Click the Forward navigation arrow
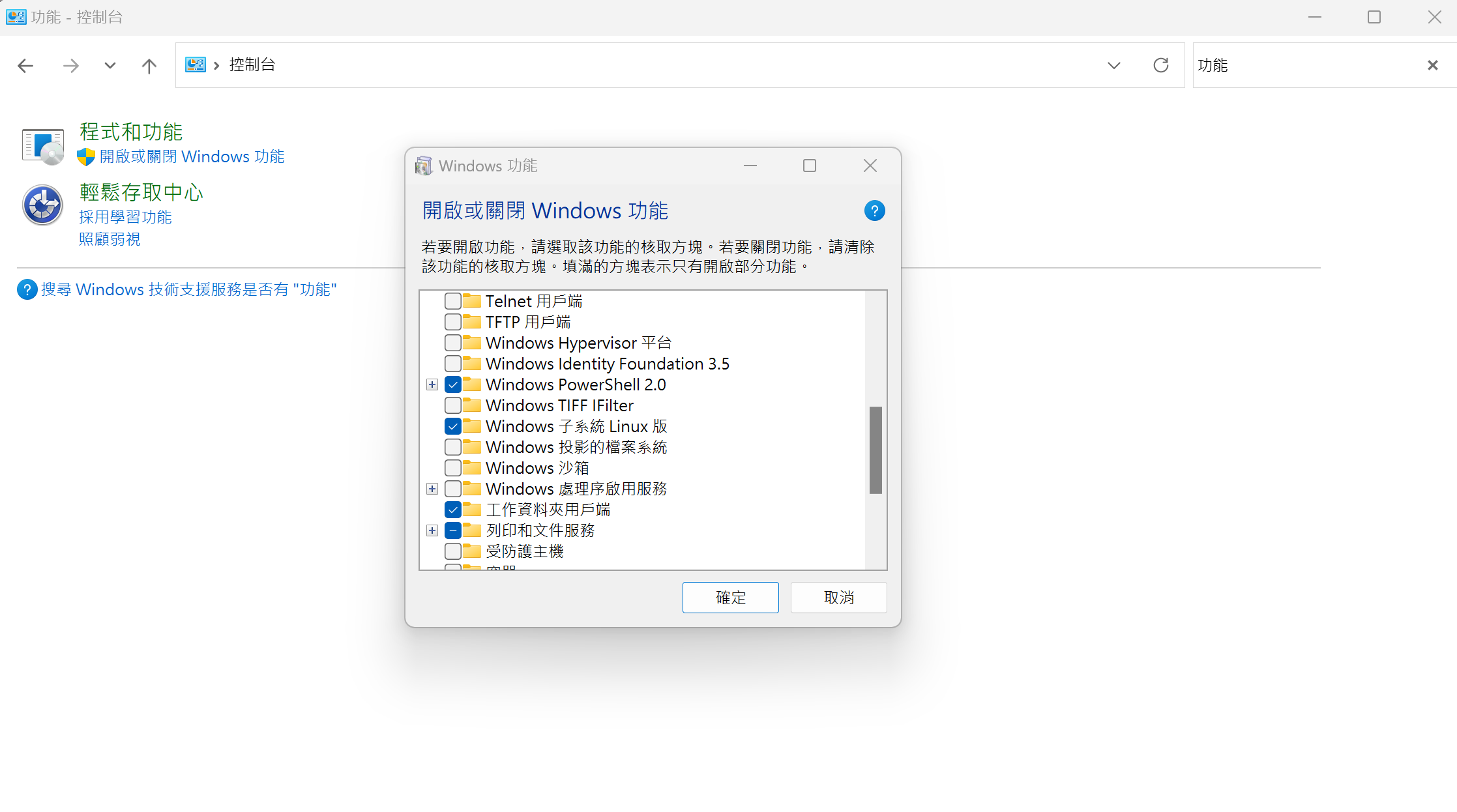1457x812 pixels. [x=70, y=65]
